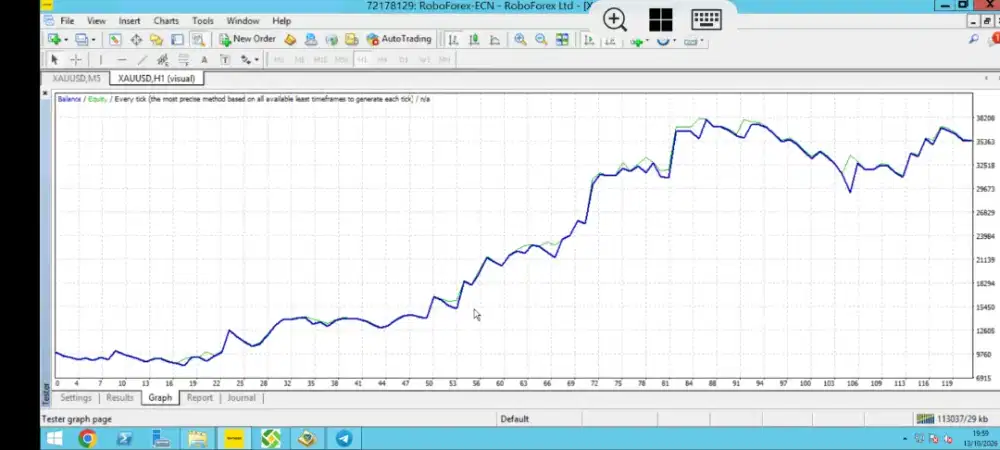The width and height of the screenshot is (1000, 450).
Task: Close the Tester panel with x
Action: click(x=45, y=93)
